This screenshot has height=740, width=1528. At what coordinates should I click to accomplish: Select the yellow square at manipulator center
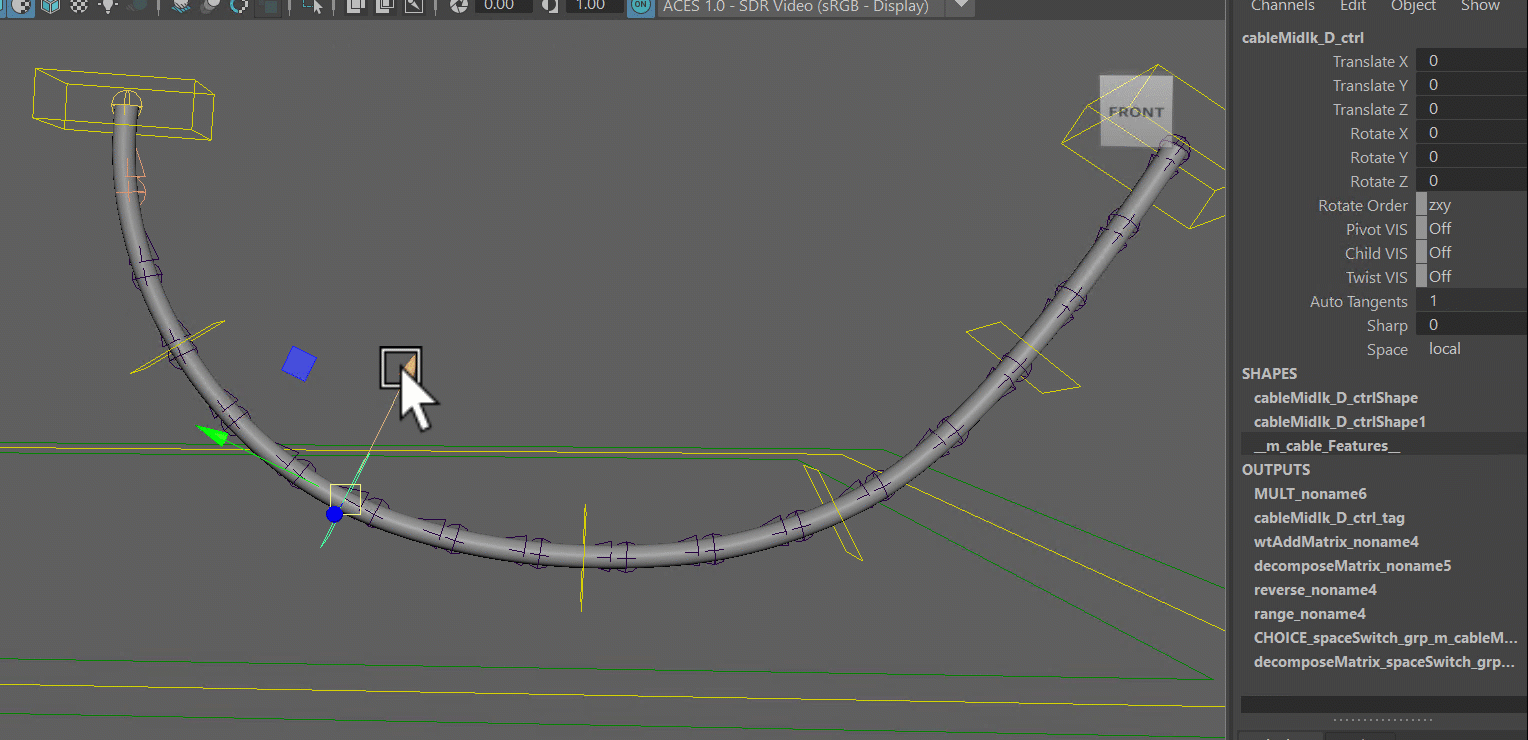coord(345,499)
